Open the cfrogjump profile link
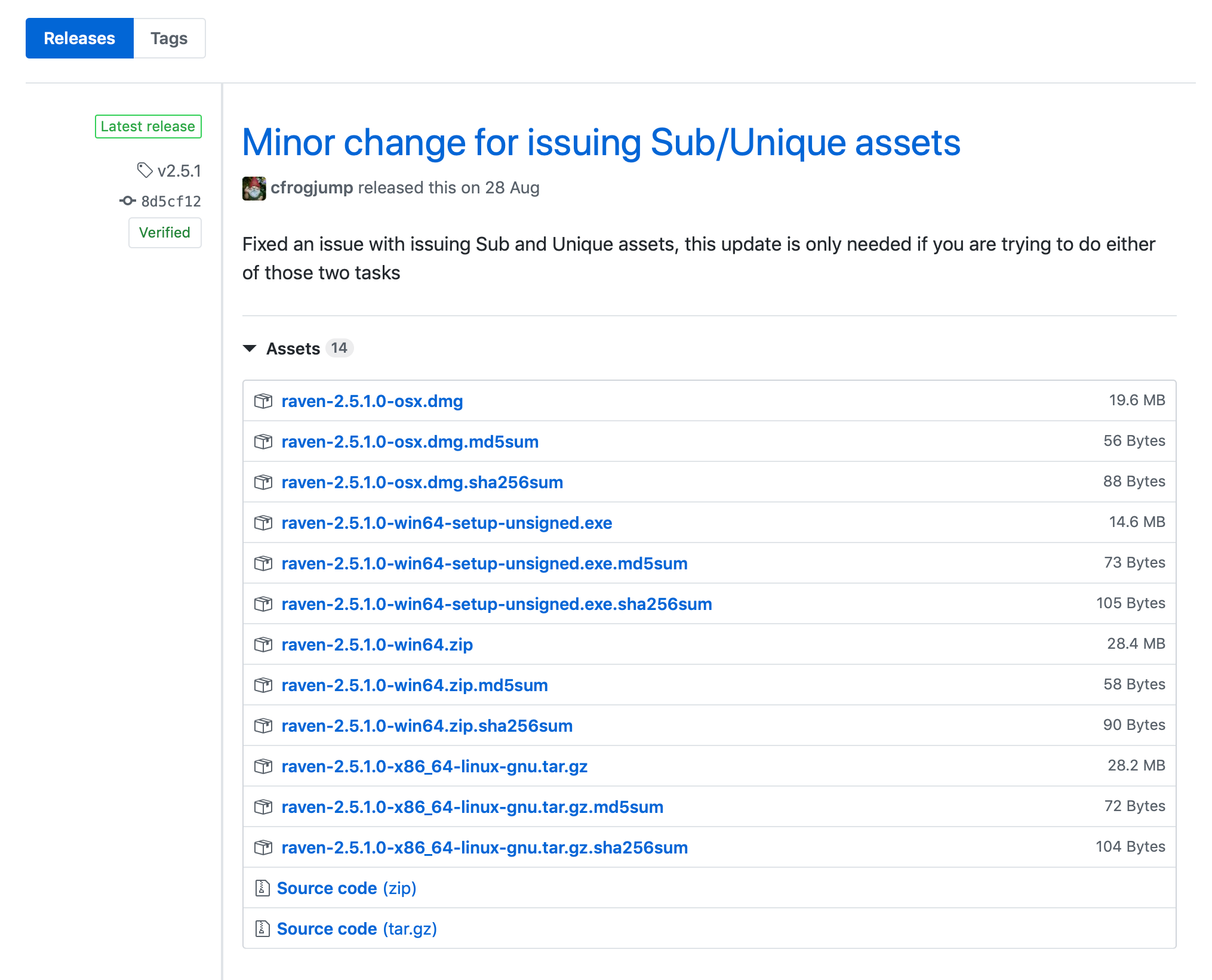1212x980 pixels. point(312,188)
